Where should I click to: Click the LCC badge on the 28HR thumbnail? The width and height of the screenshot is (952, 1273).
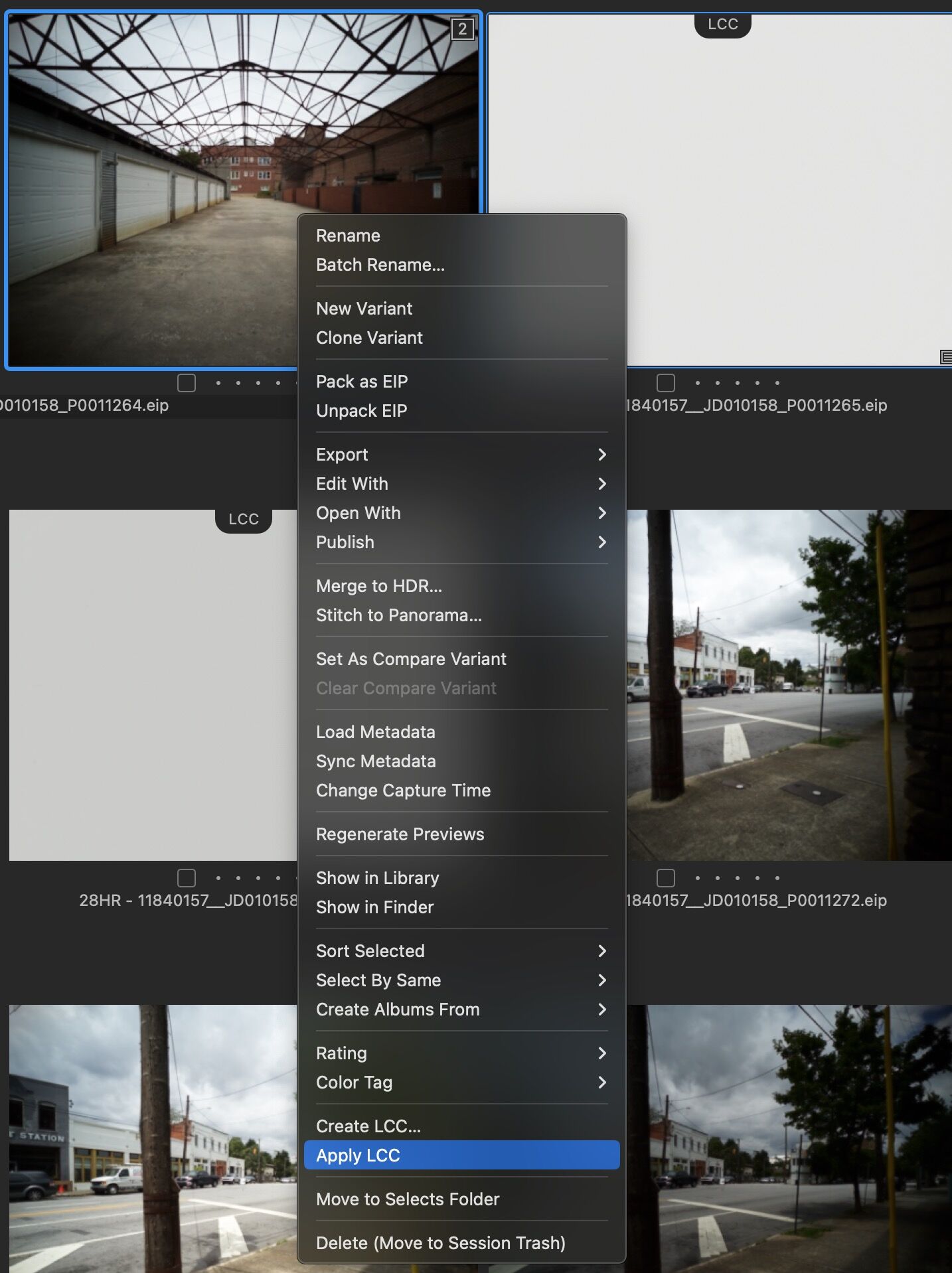click(244, 520)
